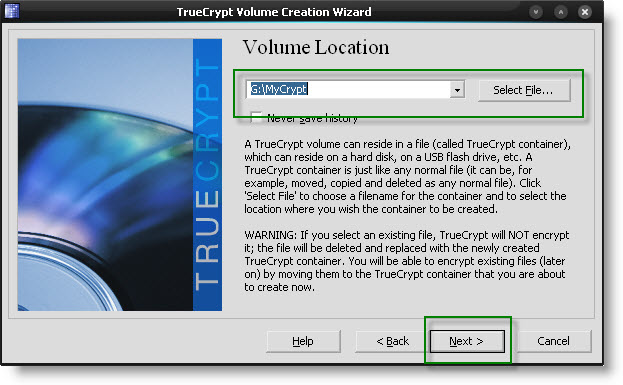
Task: Click the up-chevron window button in title bar
Action: coord(561,12)
